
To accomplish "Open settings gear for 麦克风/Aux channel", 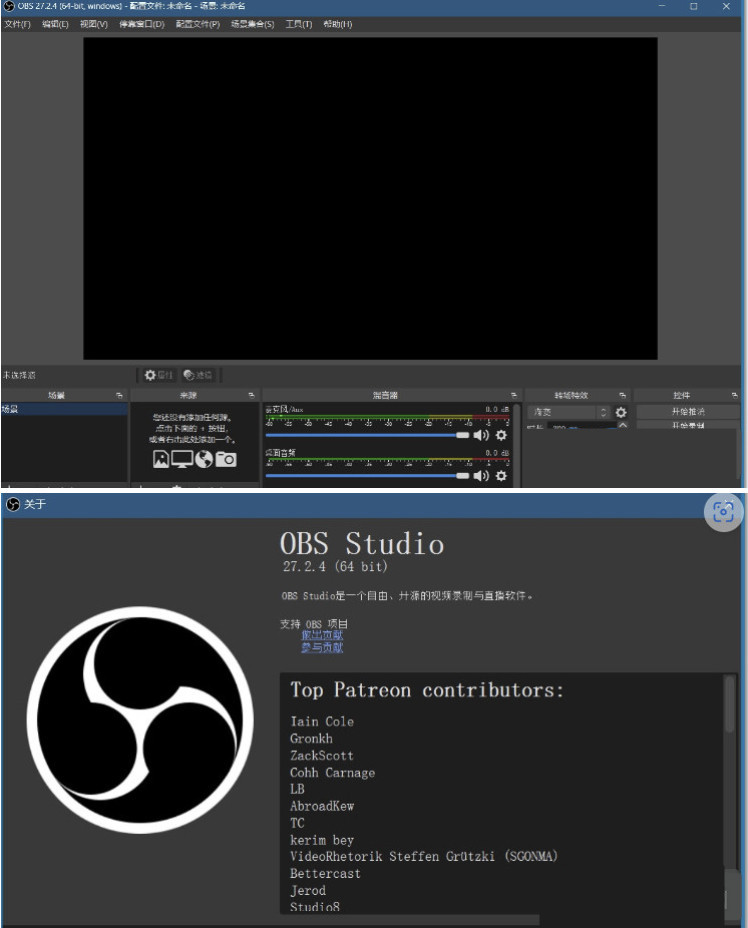I will (501, 436).
